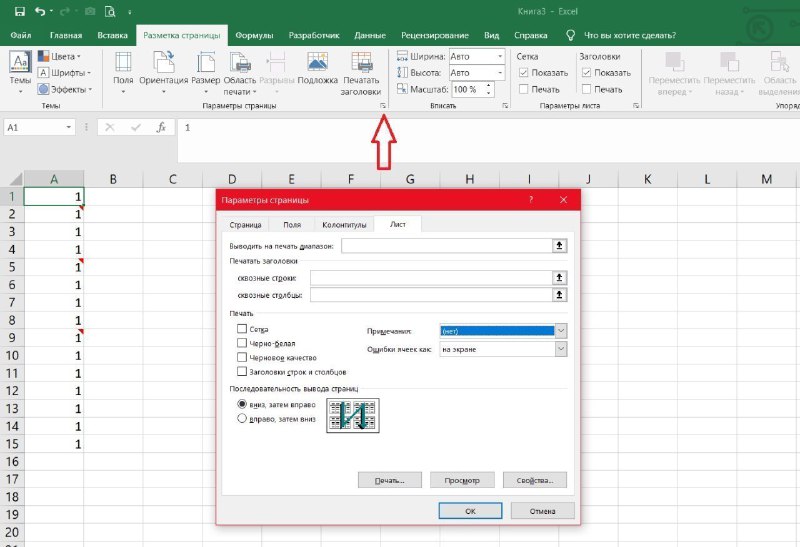Select the вниз, затем вправо radio button
The image size is (800, 547).
click(x=242, y=404)
